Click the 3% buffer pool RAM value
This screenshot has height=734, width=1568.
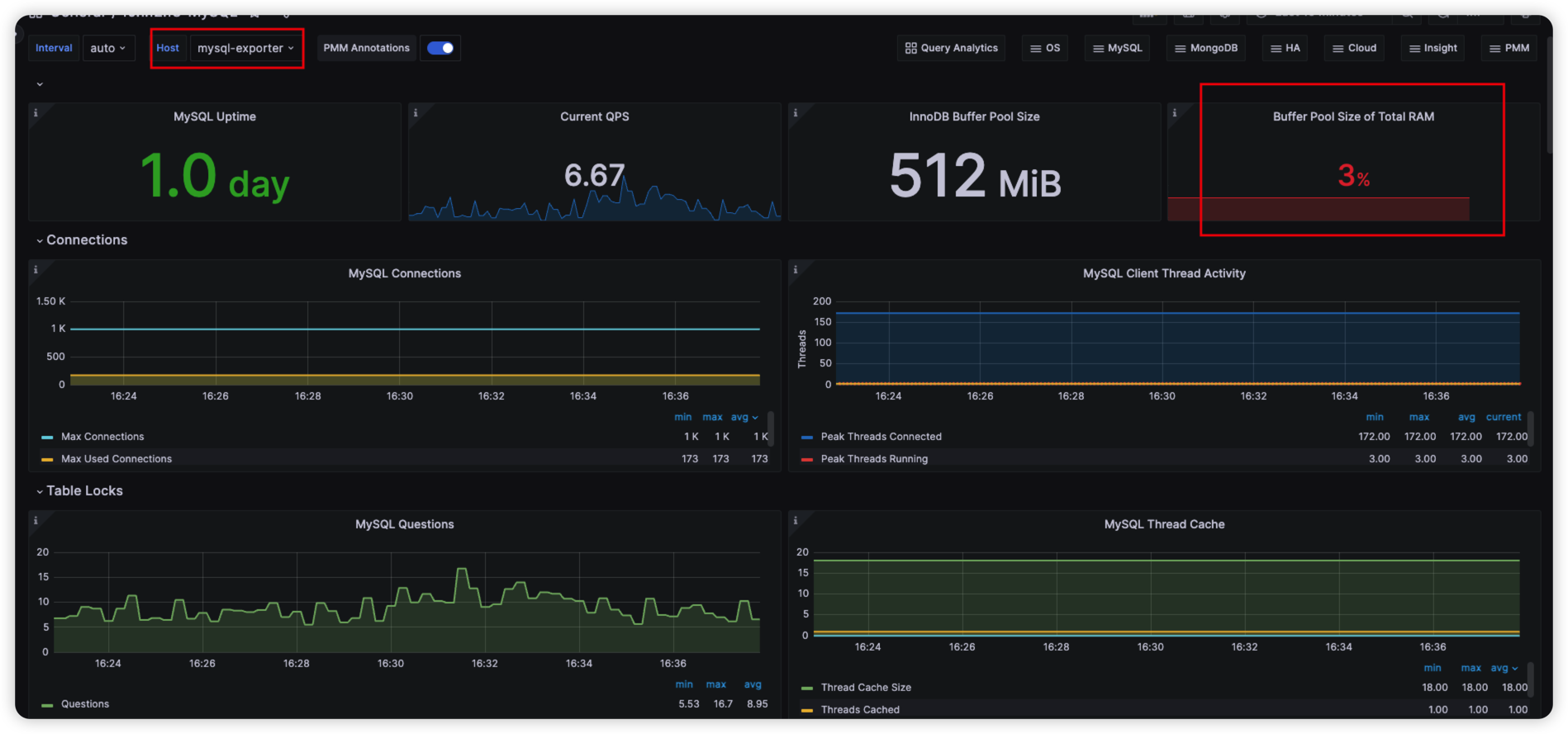point(1353,175)
